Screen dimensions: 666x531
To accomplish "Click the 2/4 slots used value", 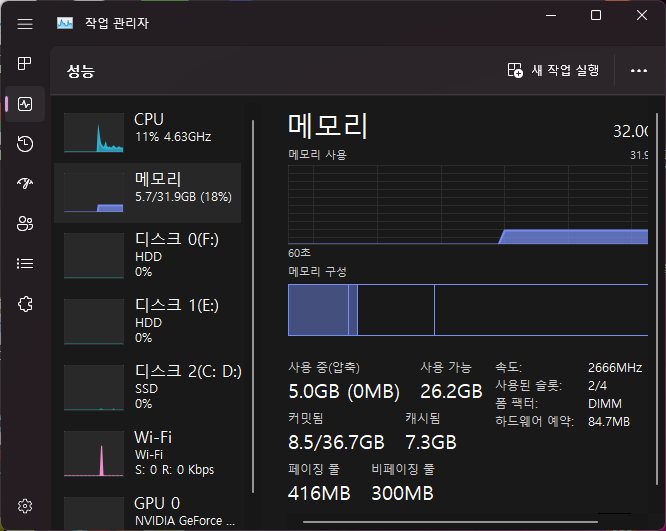I will 597,386.
